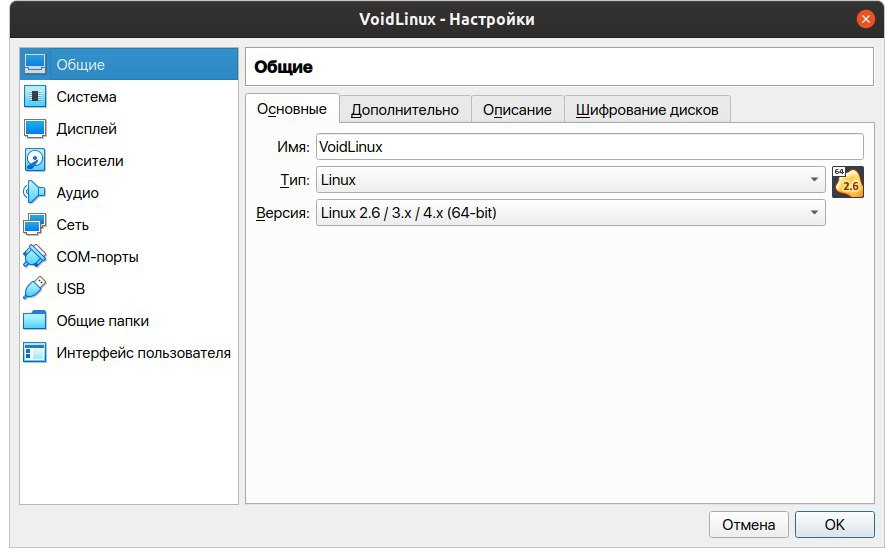The image size is (894, 557).
Task: Switch to the Дополнительно tab
Action: [405, 109]
